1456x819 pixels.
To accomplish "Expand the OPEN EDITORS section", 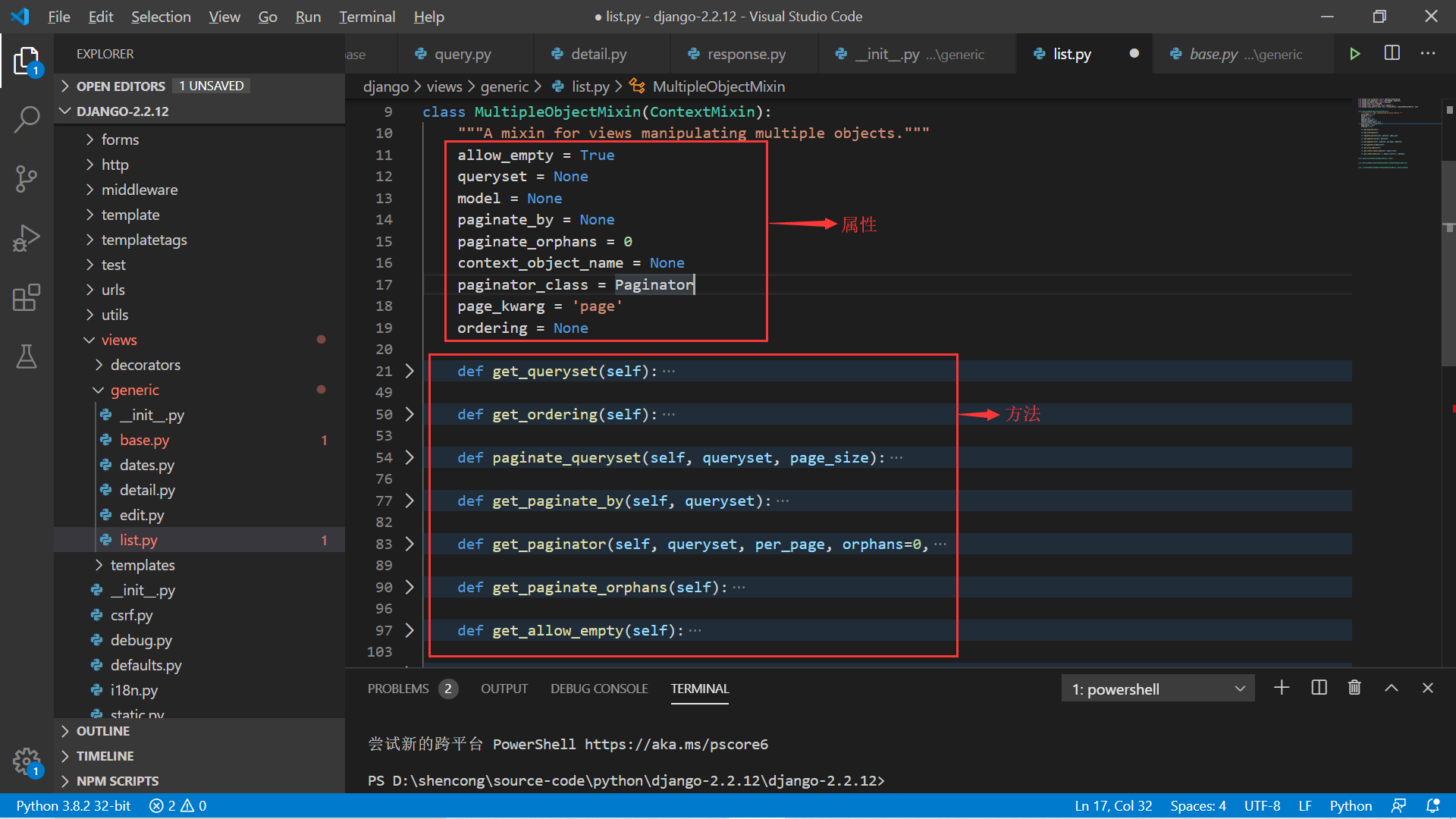I will [199, 86].
